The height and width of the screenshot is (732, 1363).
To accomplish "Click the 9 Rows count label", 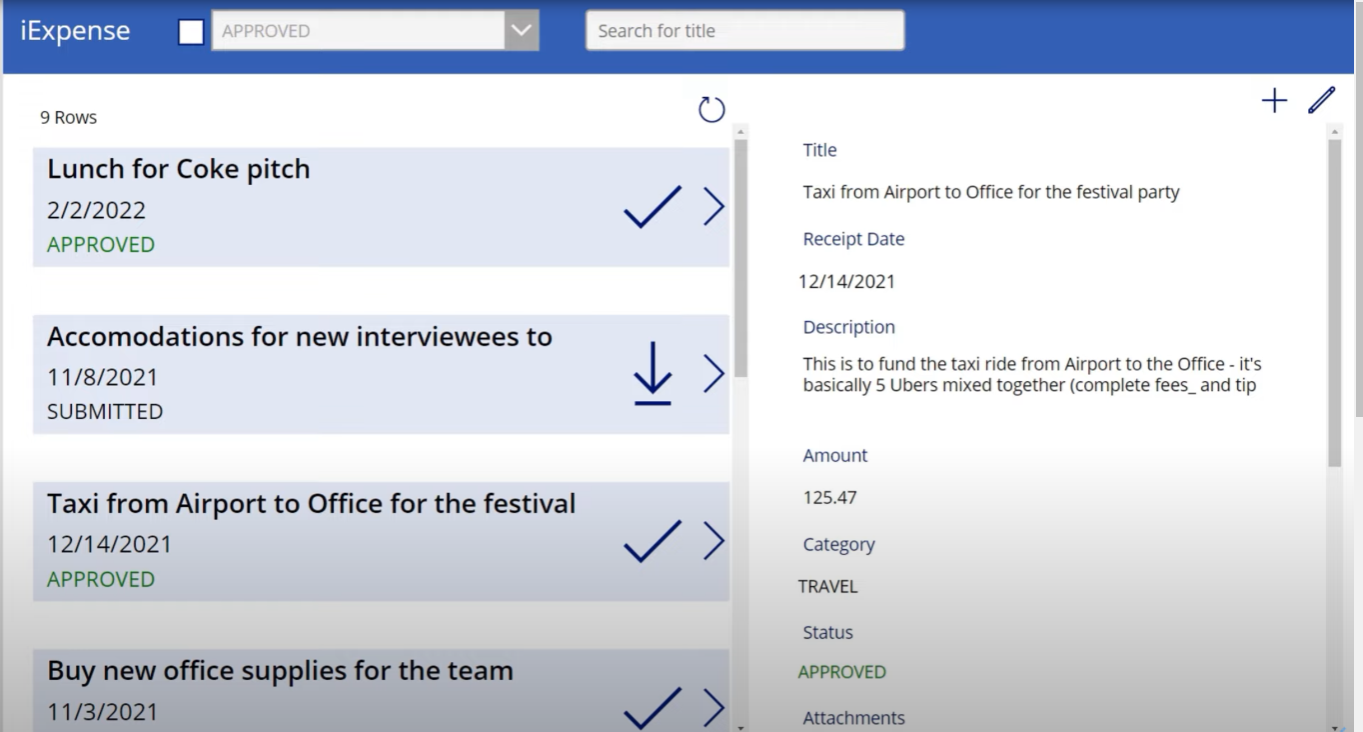I will click(x=68, y=117).
